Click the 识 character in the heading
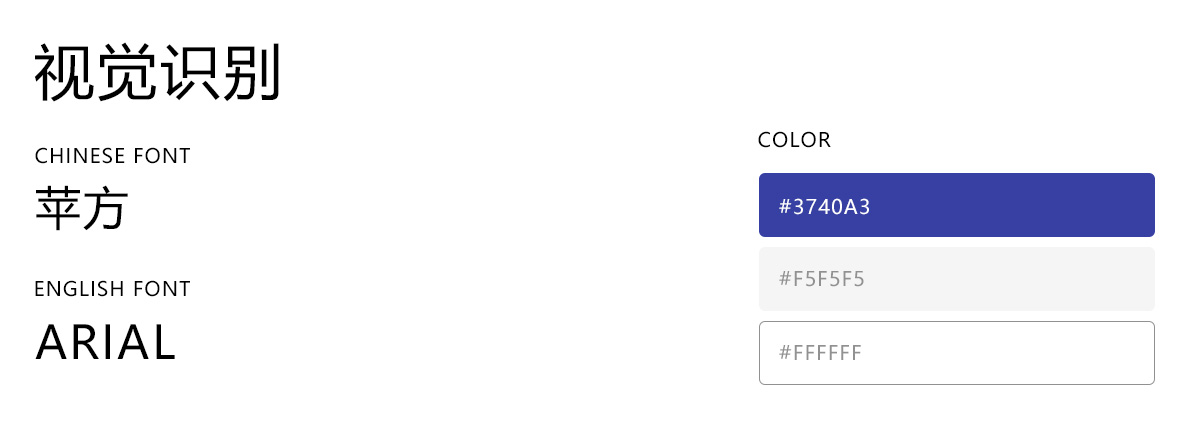Image resolution: width=1200 pixels, height=439 pixels. point(188,74)
